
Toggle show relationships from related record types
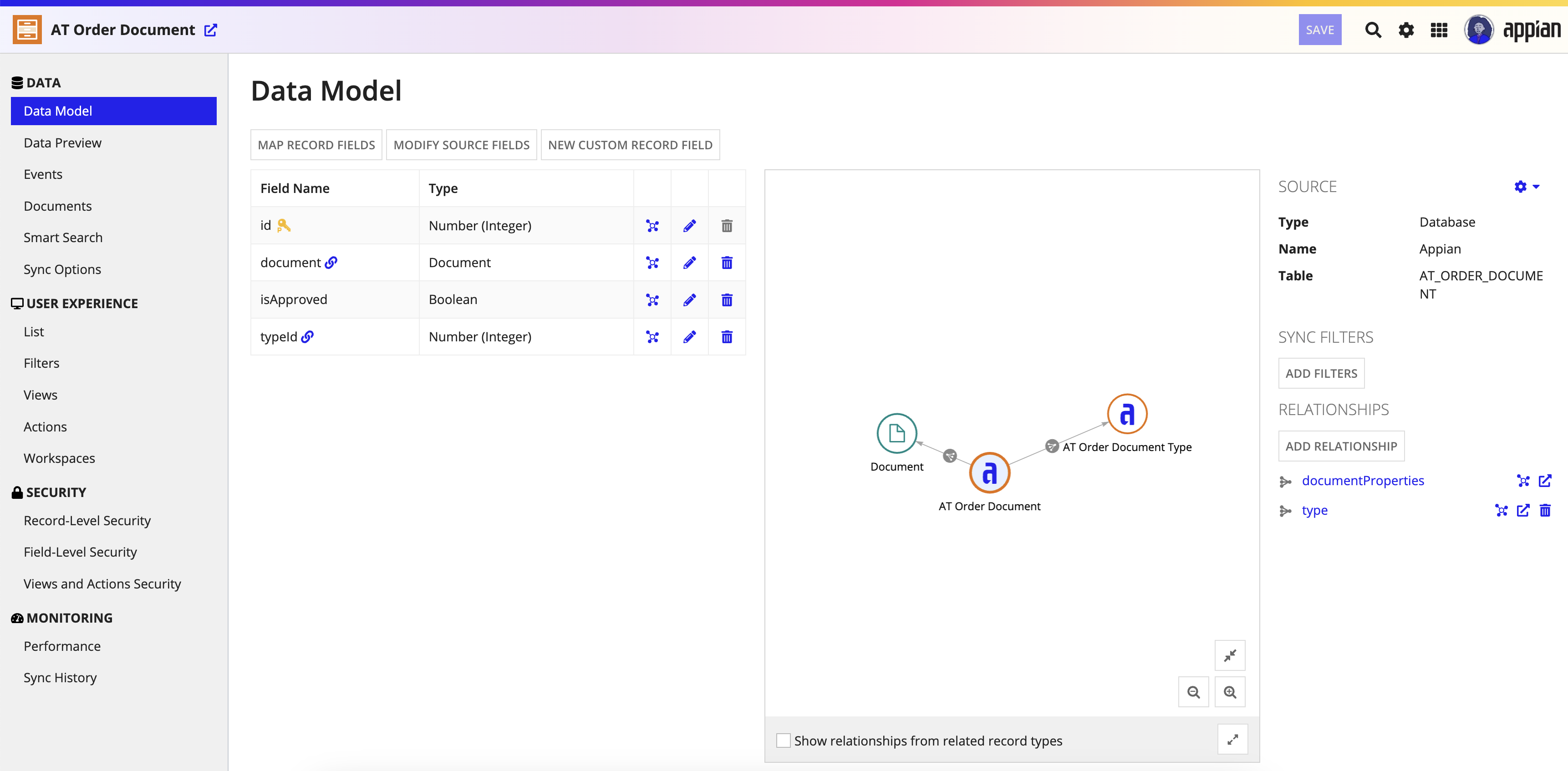coord(784,741)
